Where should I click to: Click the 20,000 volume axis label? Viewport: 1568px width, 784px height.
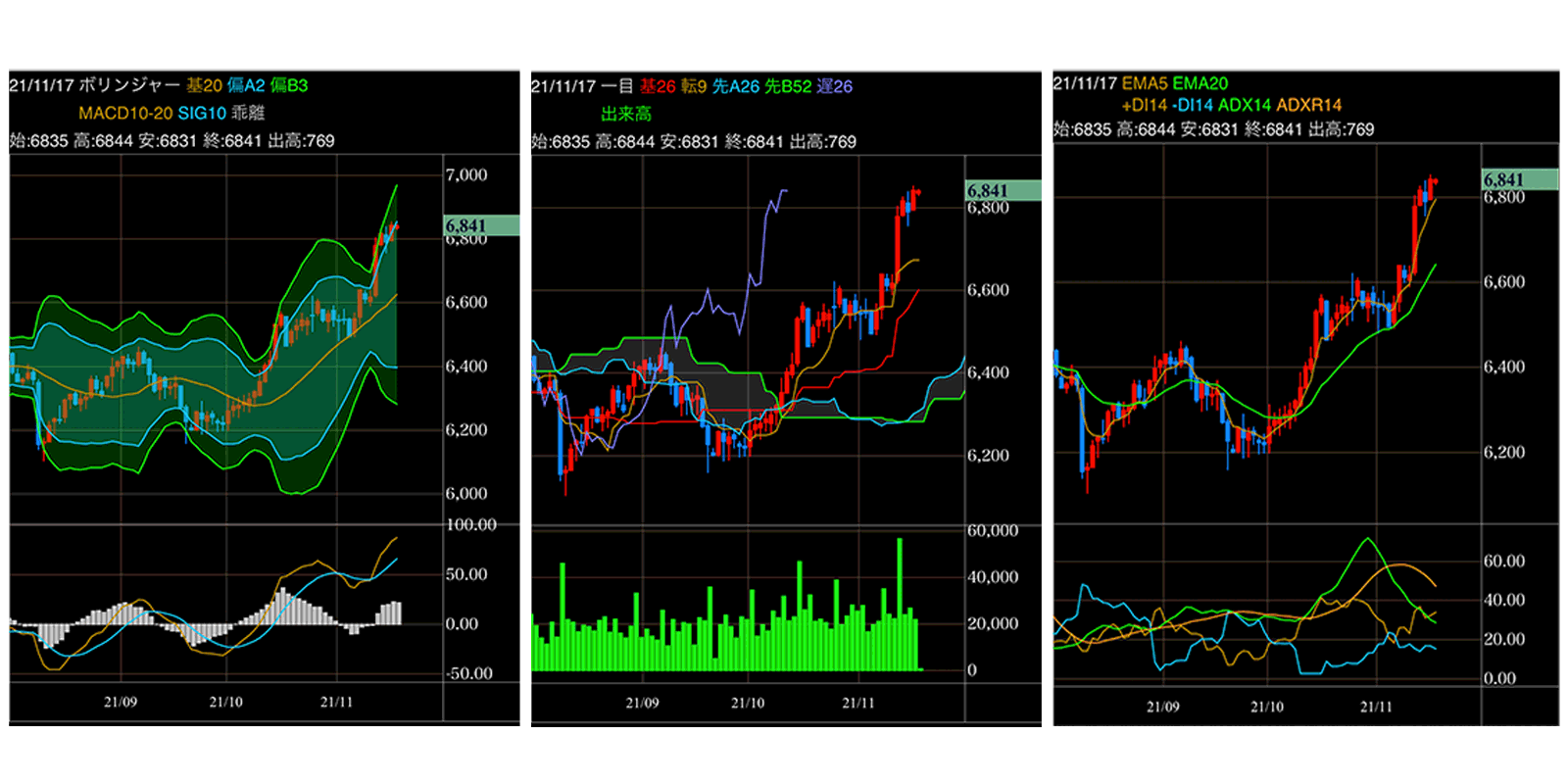point(993,624)
